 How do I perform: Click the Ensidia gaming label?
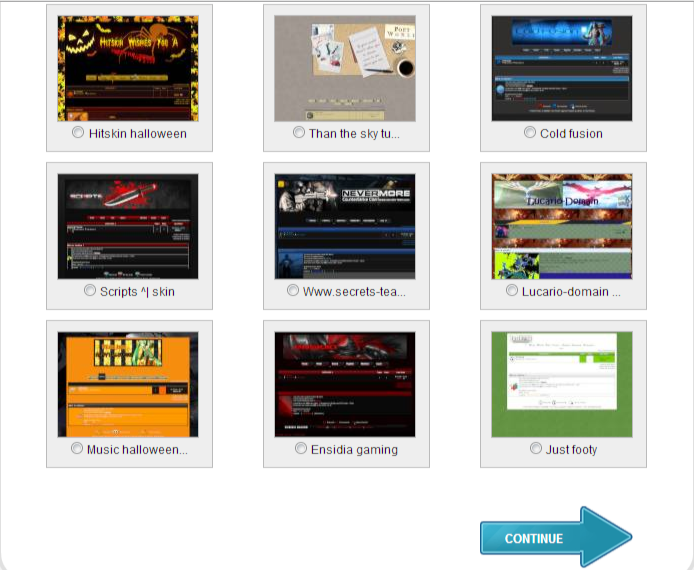pos(354,450)
